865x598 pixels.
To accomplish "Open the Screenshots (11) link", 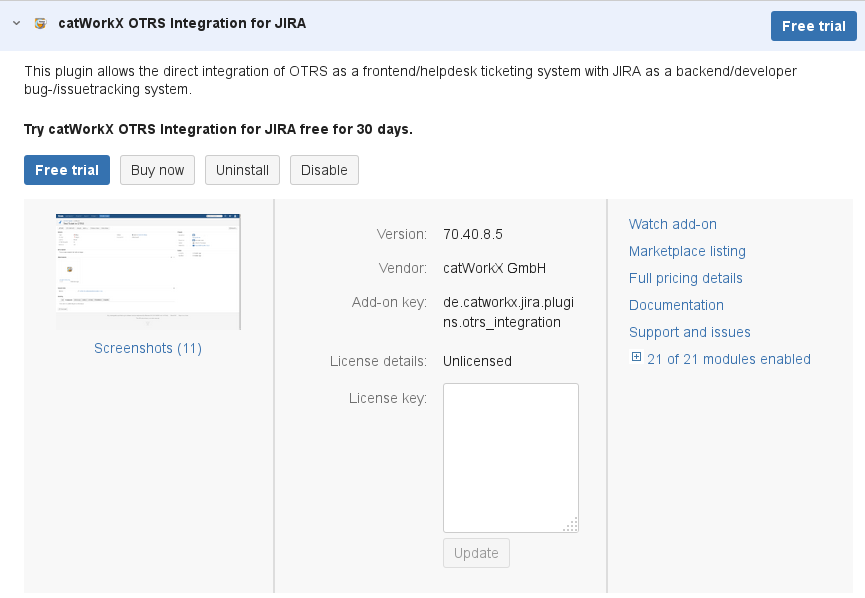I will [148, 348].
